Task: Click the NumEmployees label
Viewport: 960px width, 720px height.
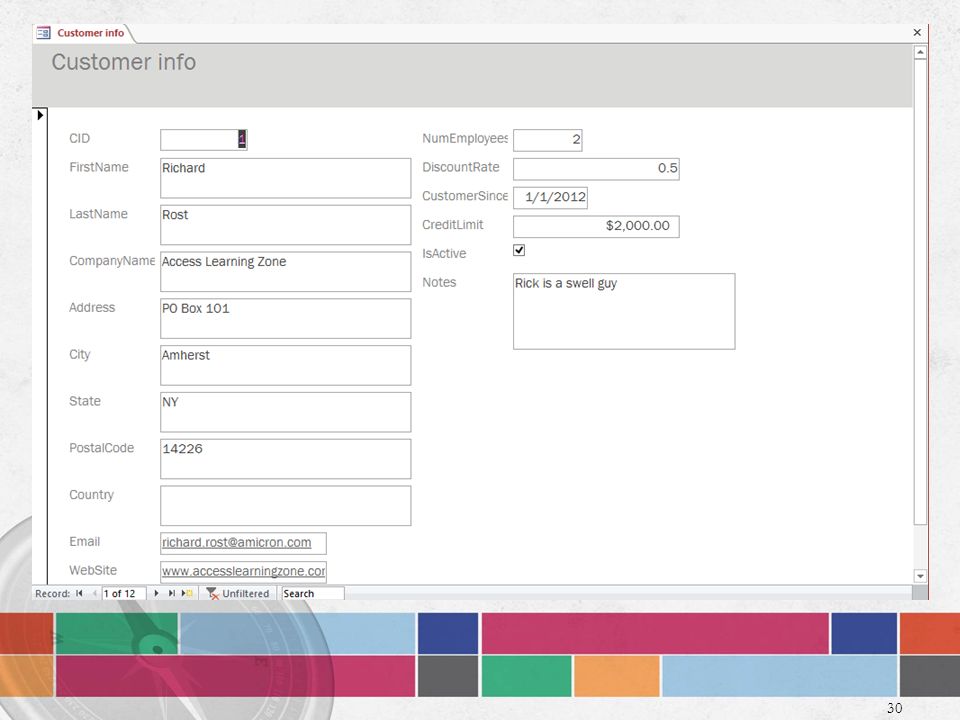Action: pyautogui.click(x=465, y=138)
